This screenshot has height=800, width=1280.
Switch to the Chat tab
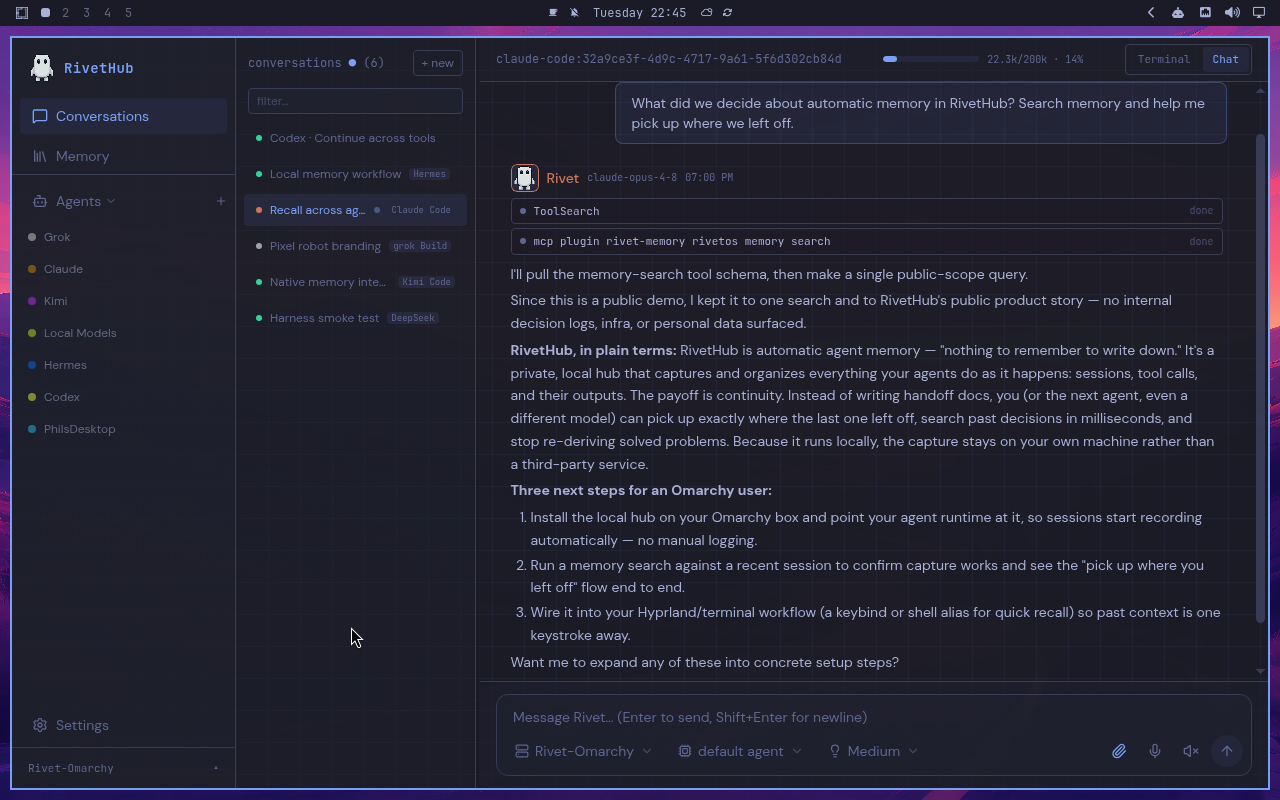click(x=1225, y=59)
